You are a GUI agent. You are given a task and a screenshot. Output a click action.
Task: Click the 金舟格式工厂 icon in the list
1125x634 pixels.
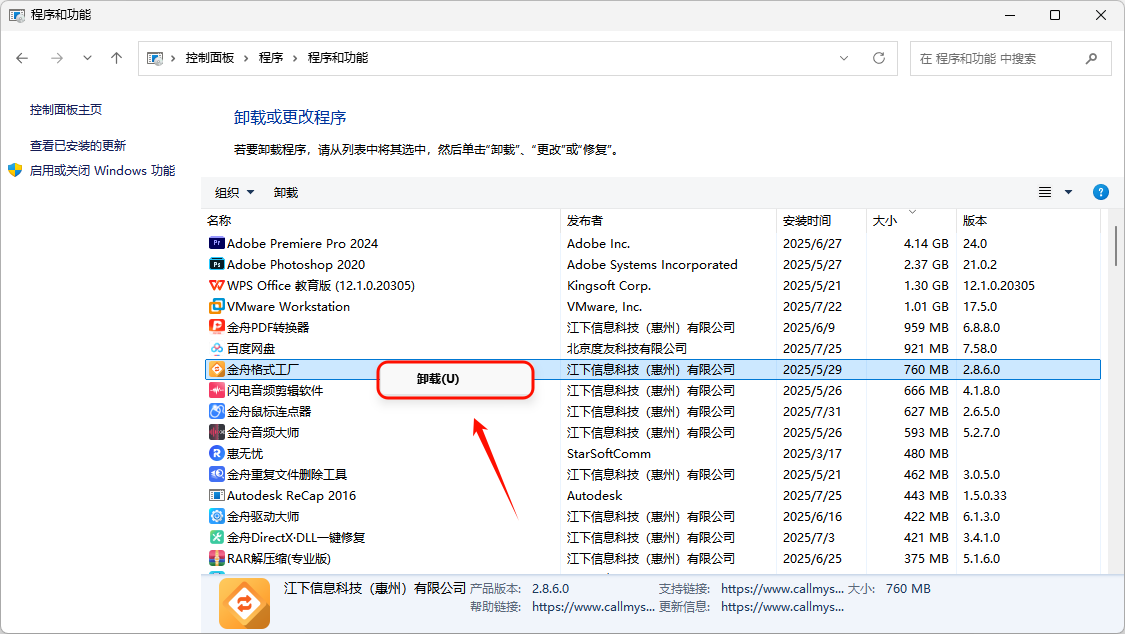pos(216,369)
